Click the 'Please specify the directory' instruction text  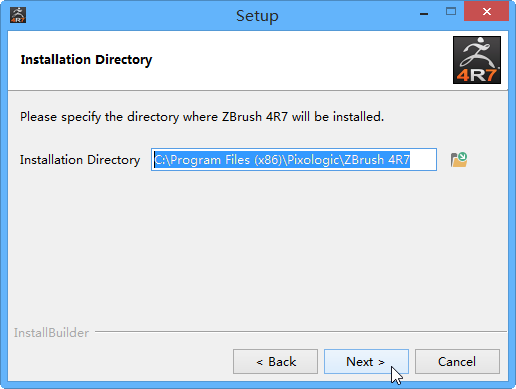pyautogui.click(x=202, y=117)
